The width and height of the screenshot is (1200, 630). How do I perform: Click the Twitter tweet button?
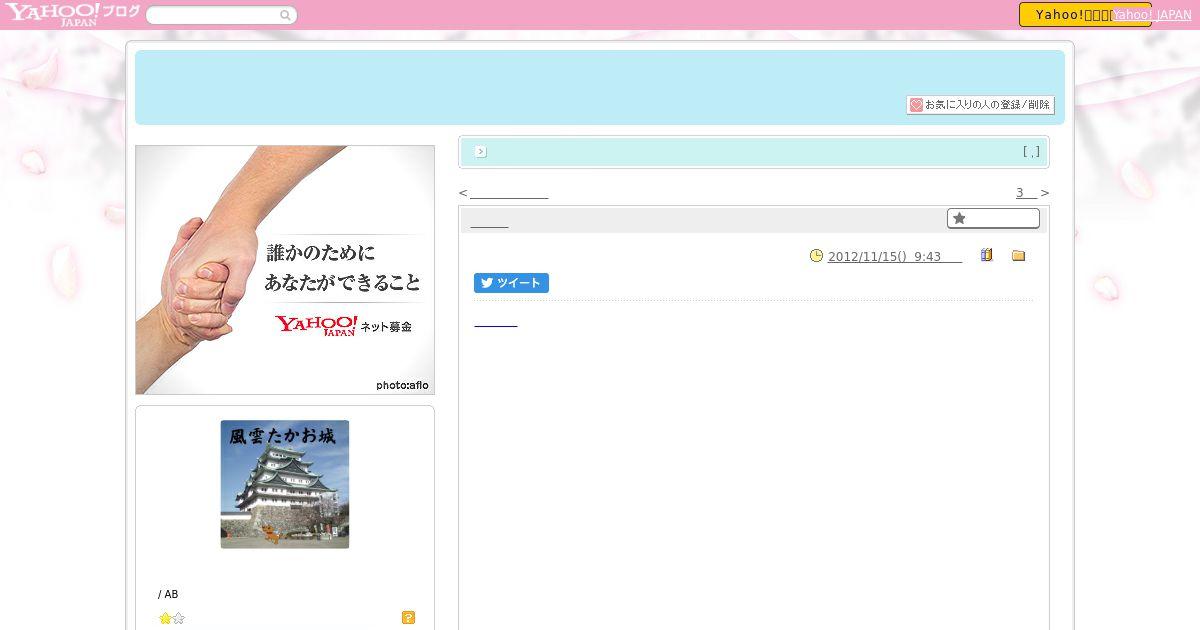pyautogui.click(x=511, y=283)
